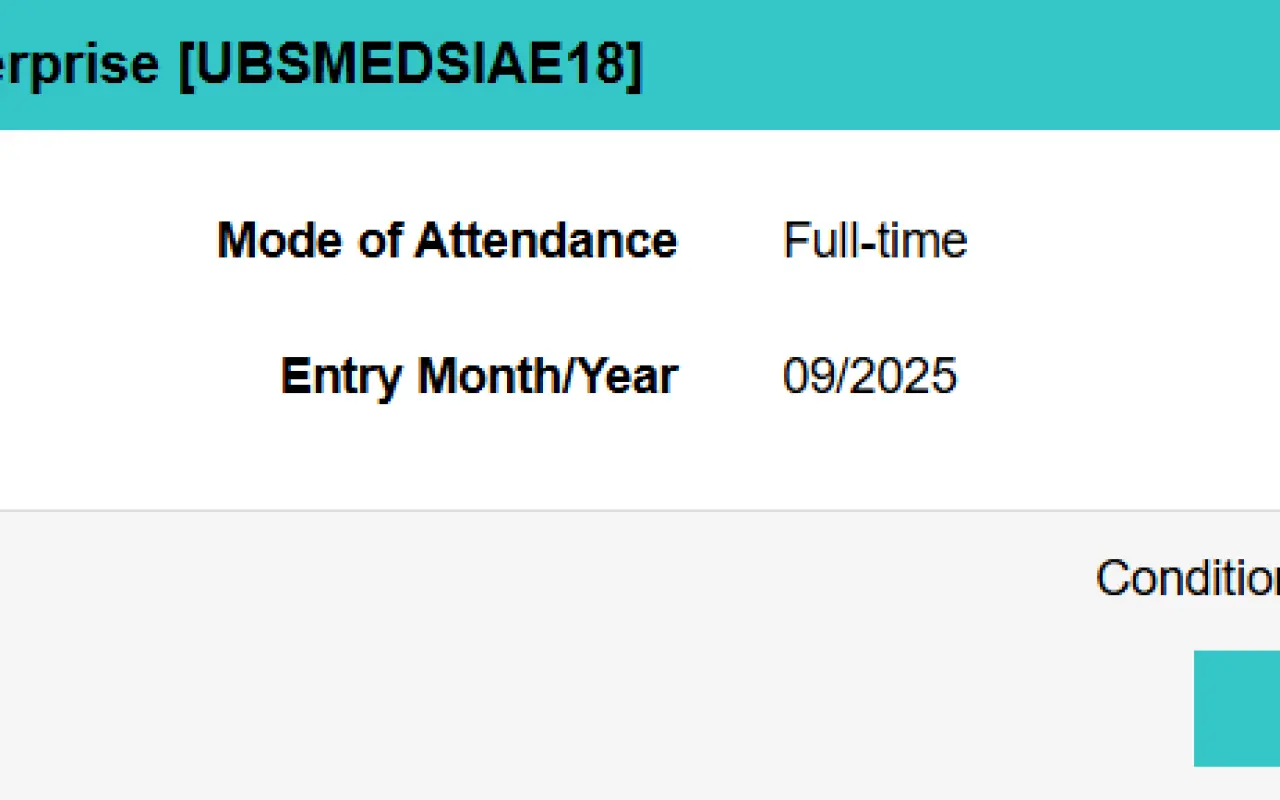Screen dimensions: 1280x800
Task: Select the "Mode of Attendance" label
Action: (447, 240)
